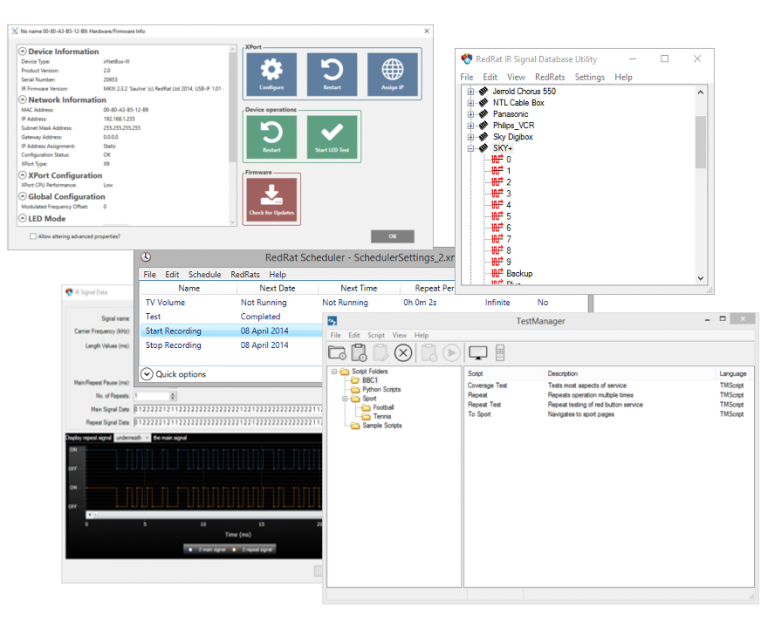
Task: Click the cancel X icon in TestManager toolbar
Action: 403,352
